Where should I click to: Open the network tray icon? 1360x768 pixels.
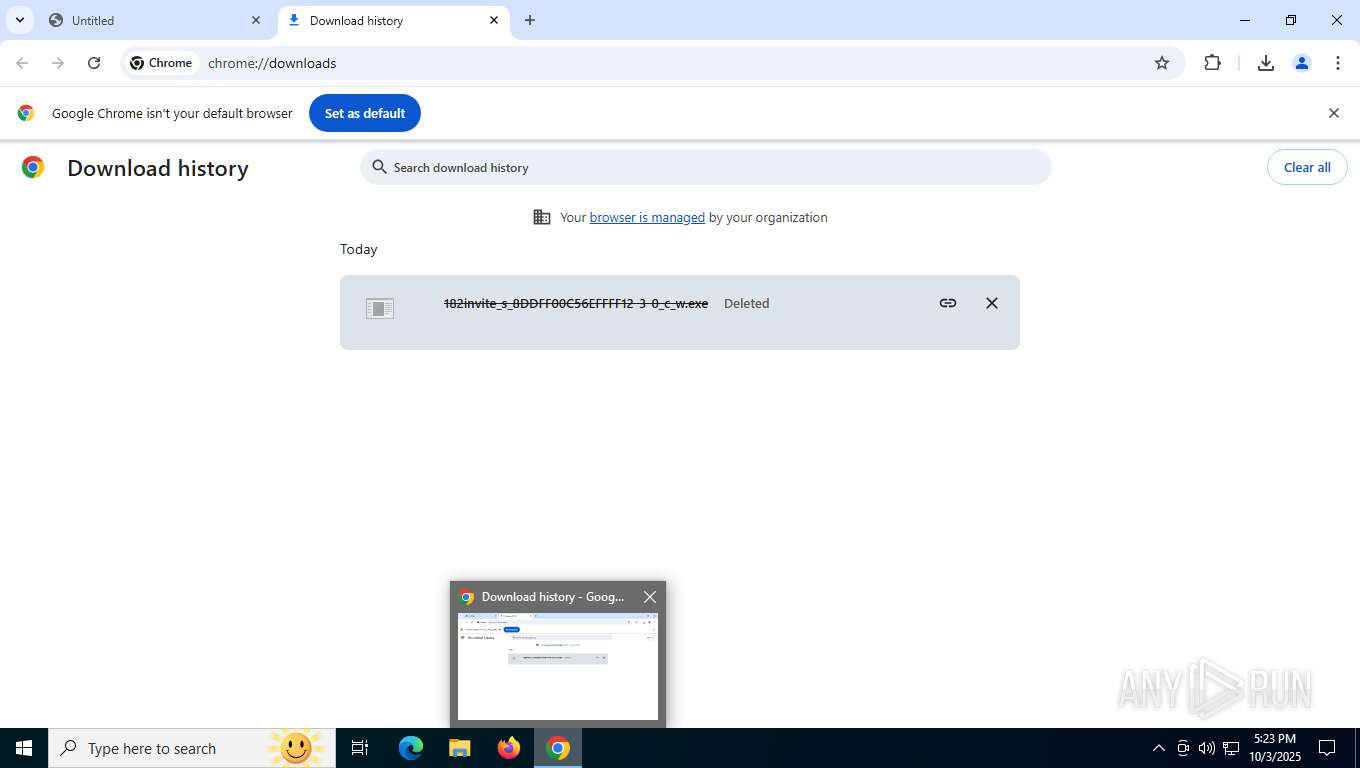point(1231,748)
